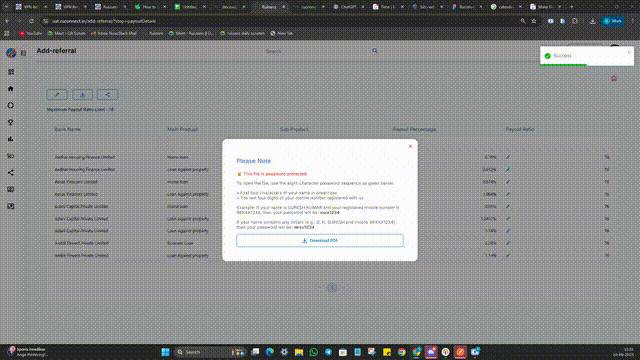Click the red home icon at top right

pyautogui.click(x=614, y=78)
